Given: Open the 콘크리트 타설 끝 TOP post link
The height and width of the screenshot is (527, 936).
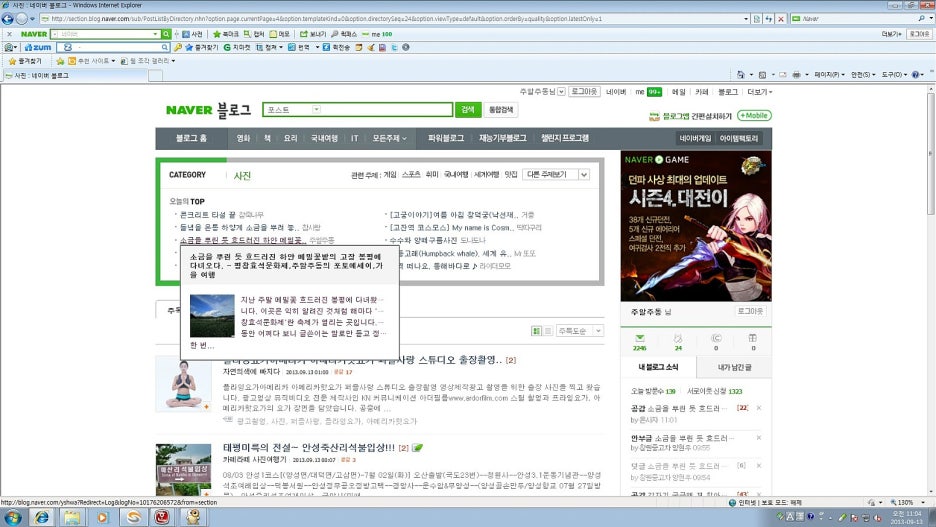Looking at the screenshot, I should [207, 215].
